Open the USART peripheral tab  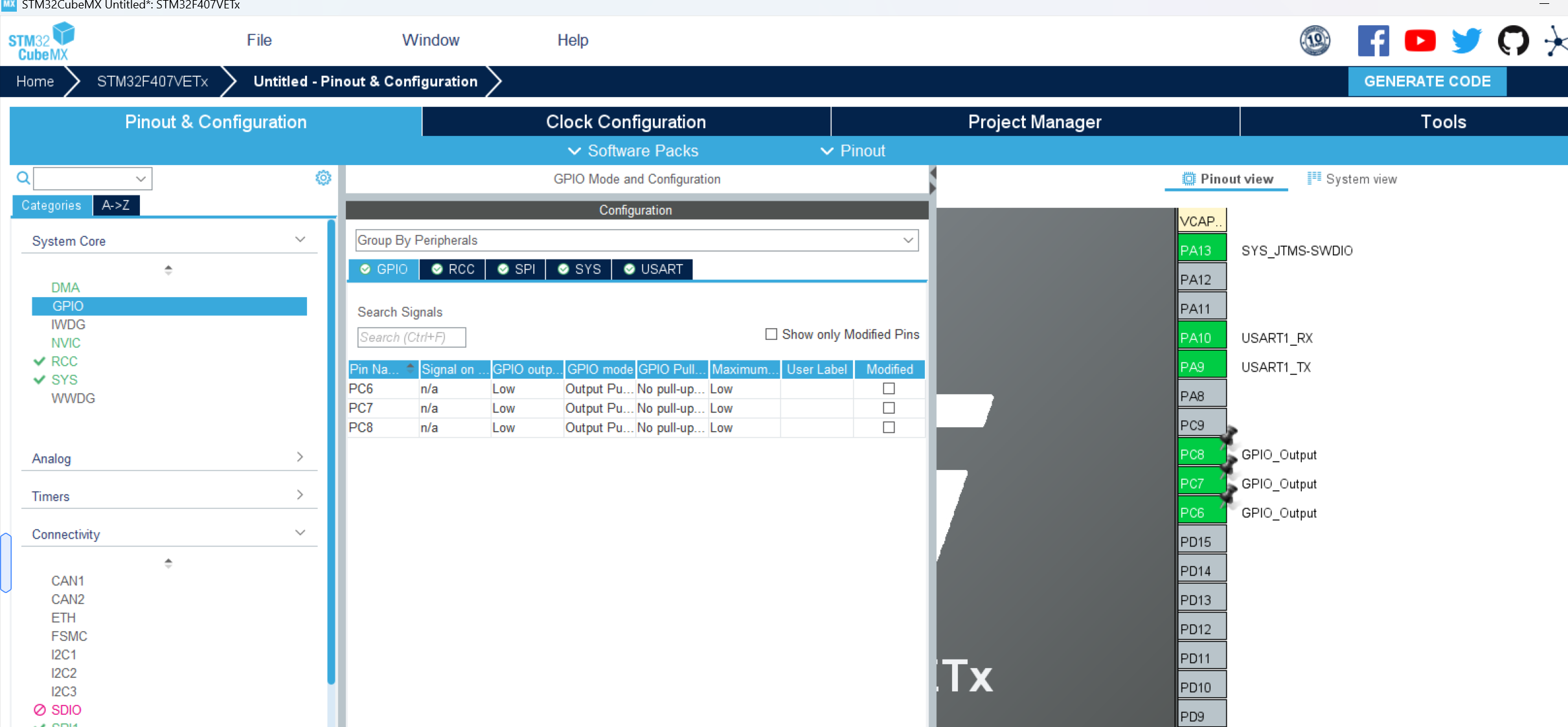click(653, 269)
